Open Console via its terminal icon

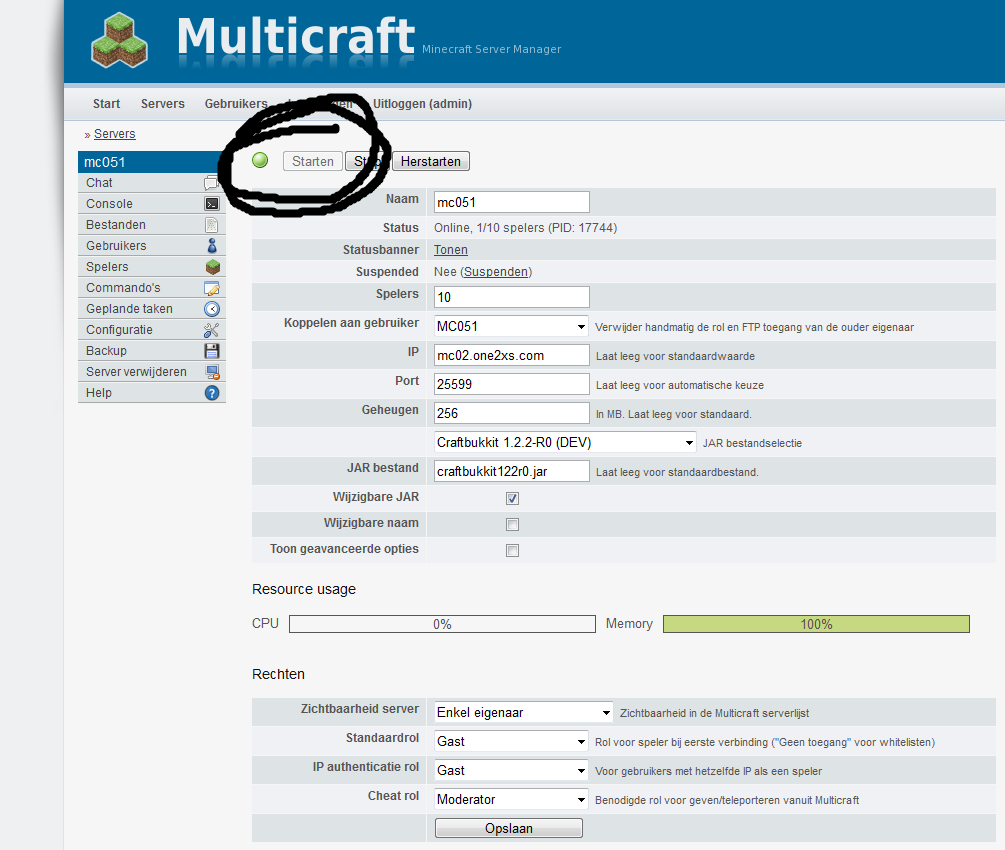[212, 204]
